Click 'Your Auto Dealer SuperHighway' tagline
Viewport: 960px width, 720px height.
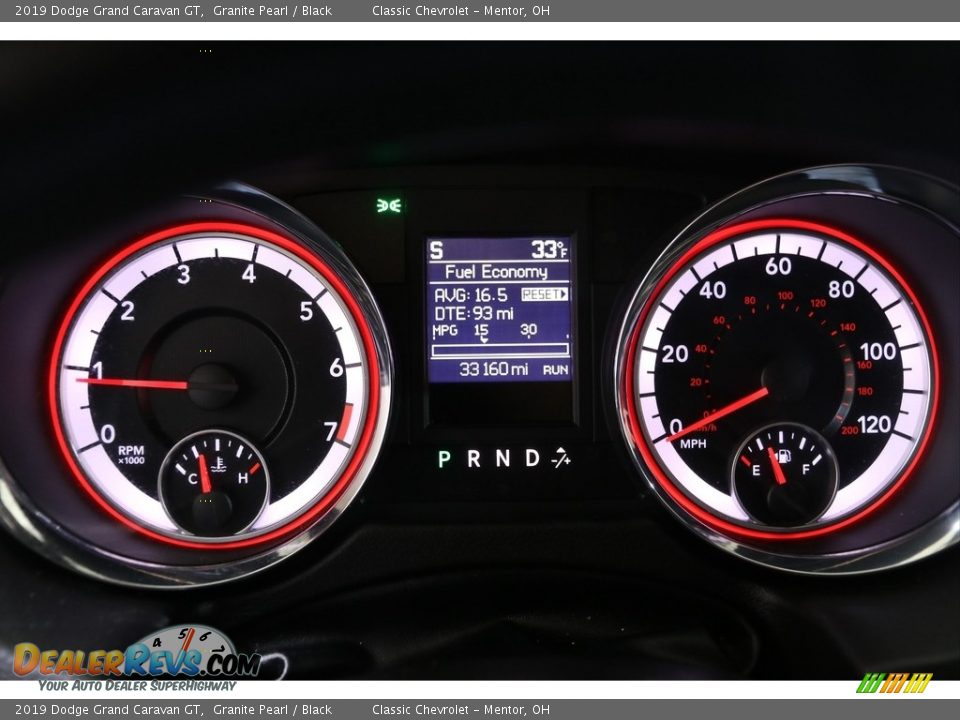(137, 686)
